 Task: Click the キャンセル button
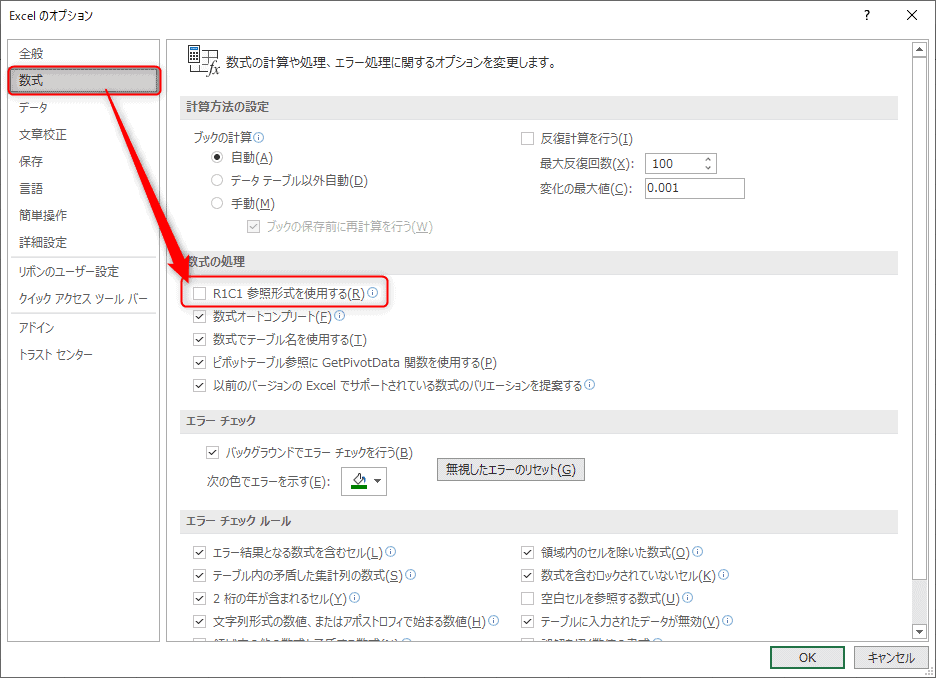(x=891, y=658)
